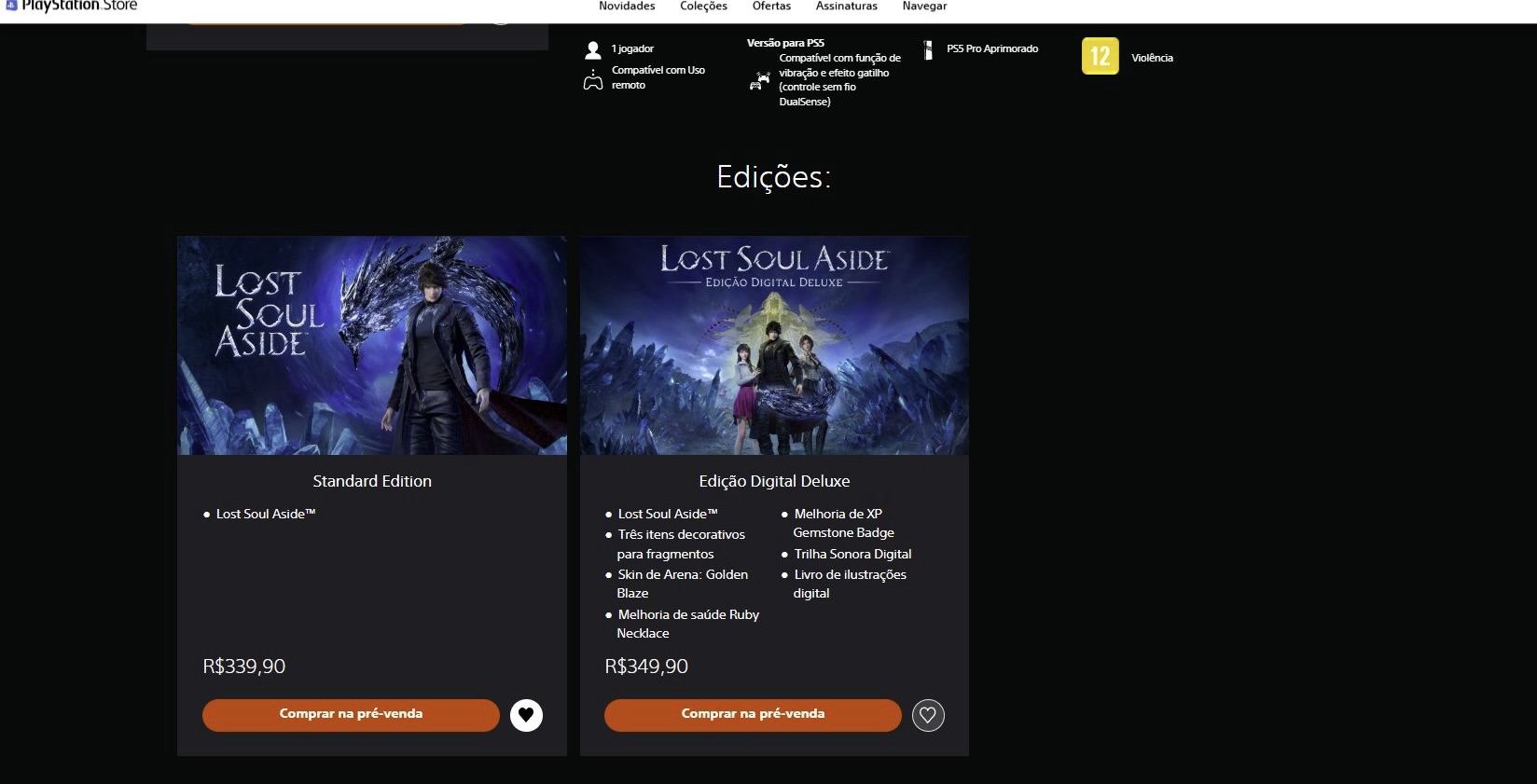This screenshot has width=1537, height=784.
Task: Open the Edição Digital Deluxe cover image
Action: point(774,346)
